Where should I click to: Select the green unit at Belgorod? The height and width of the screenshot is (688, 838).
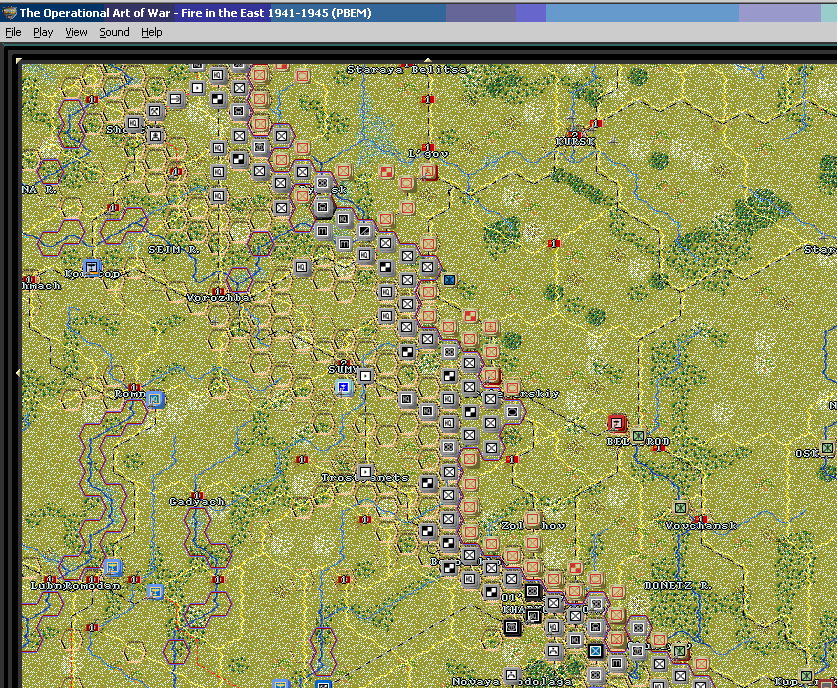(638, 436)
